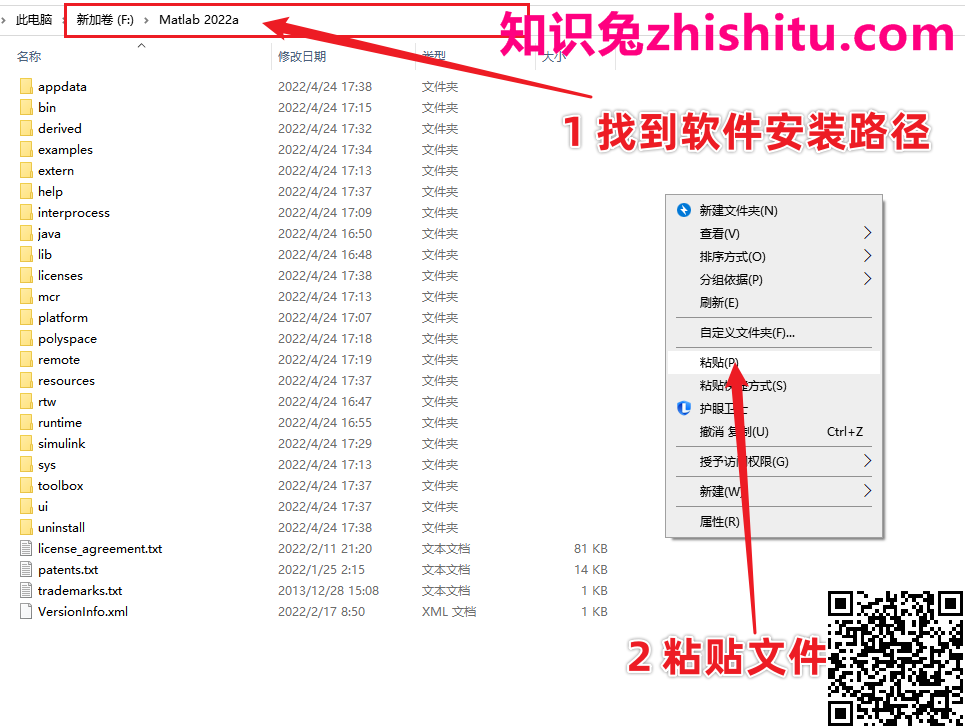Sort by the 名称 column header
Viewport: 965px width, 728px height.
click(29, 56)
